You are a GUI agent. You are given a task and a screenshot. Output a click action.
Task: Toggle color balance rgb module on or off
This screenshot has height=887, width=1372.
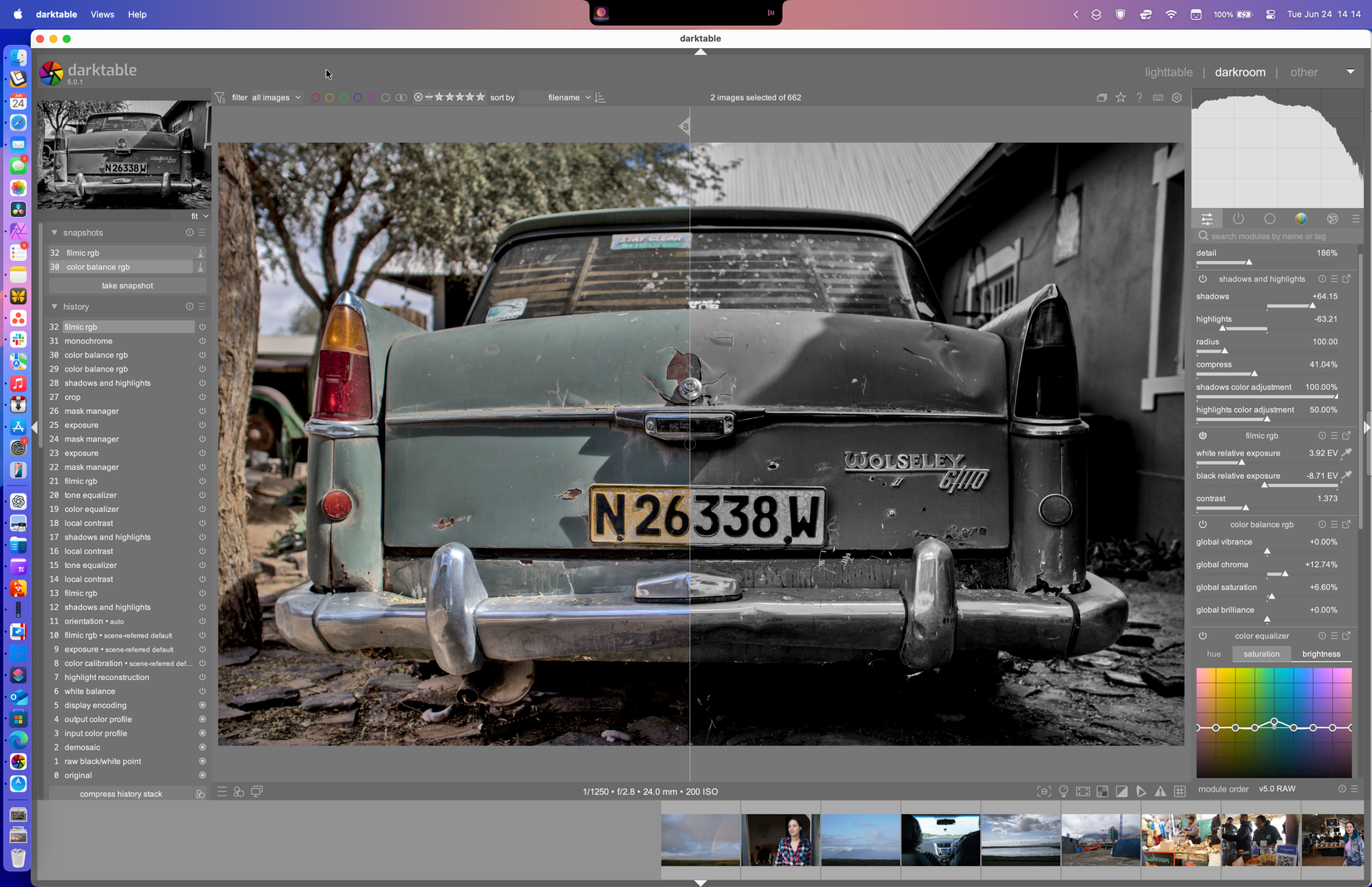1202,525
